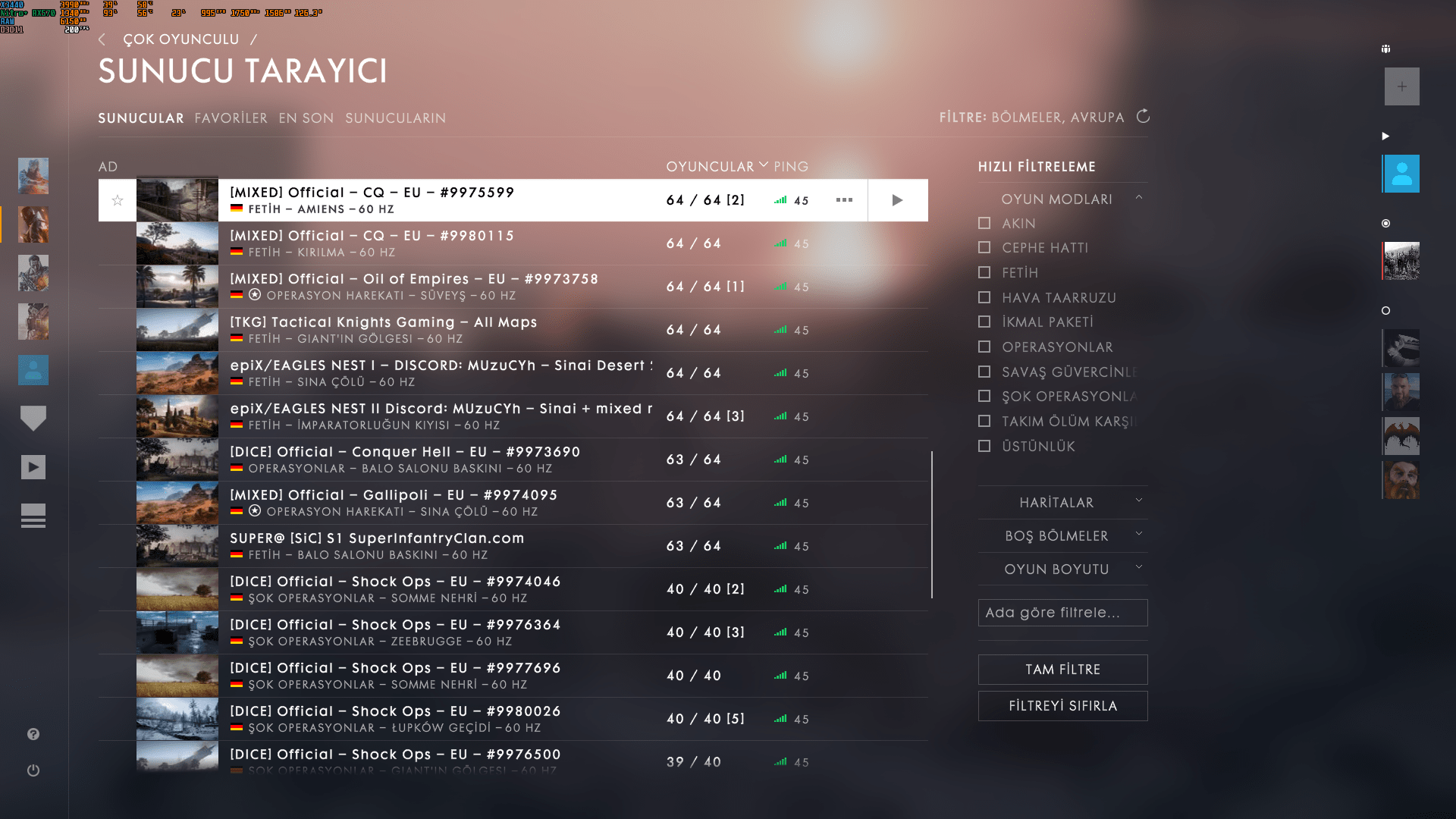Image resolution: width=1456 pixels, height=819 pixels.
Task: Click the power quit icon in sidebar
Action: (33, 770)
